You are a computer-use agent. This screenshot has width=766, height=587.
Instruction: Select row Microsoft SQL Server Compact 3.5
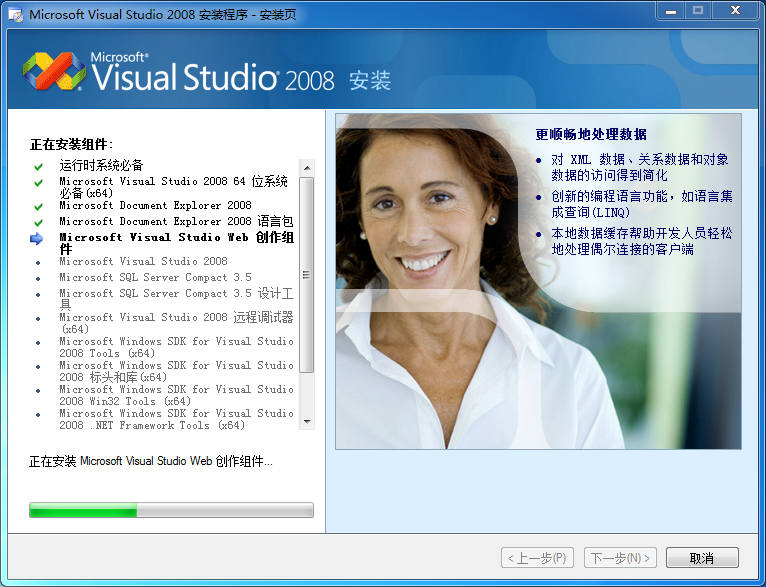tap(155, 277)
